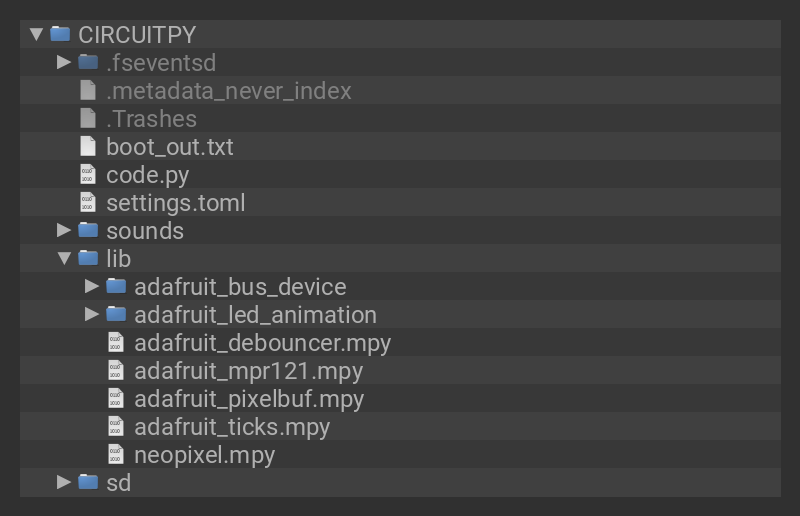Click the sounds folder icon
The image size is (800, 516).
tap(88, 231)
